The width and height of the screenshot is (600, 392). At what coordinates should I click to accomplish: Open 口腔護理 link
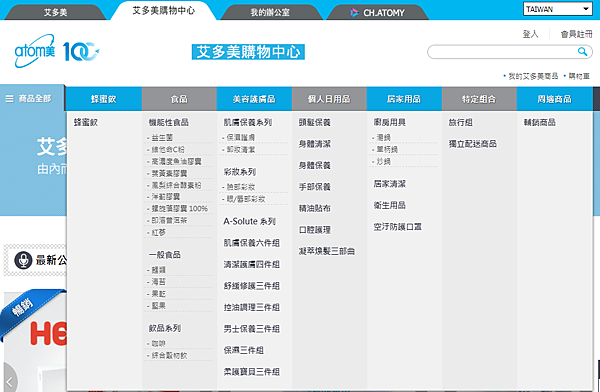(315, 230)
